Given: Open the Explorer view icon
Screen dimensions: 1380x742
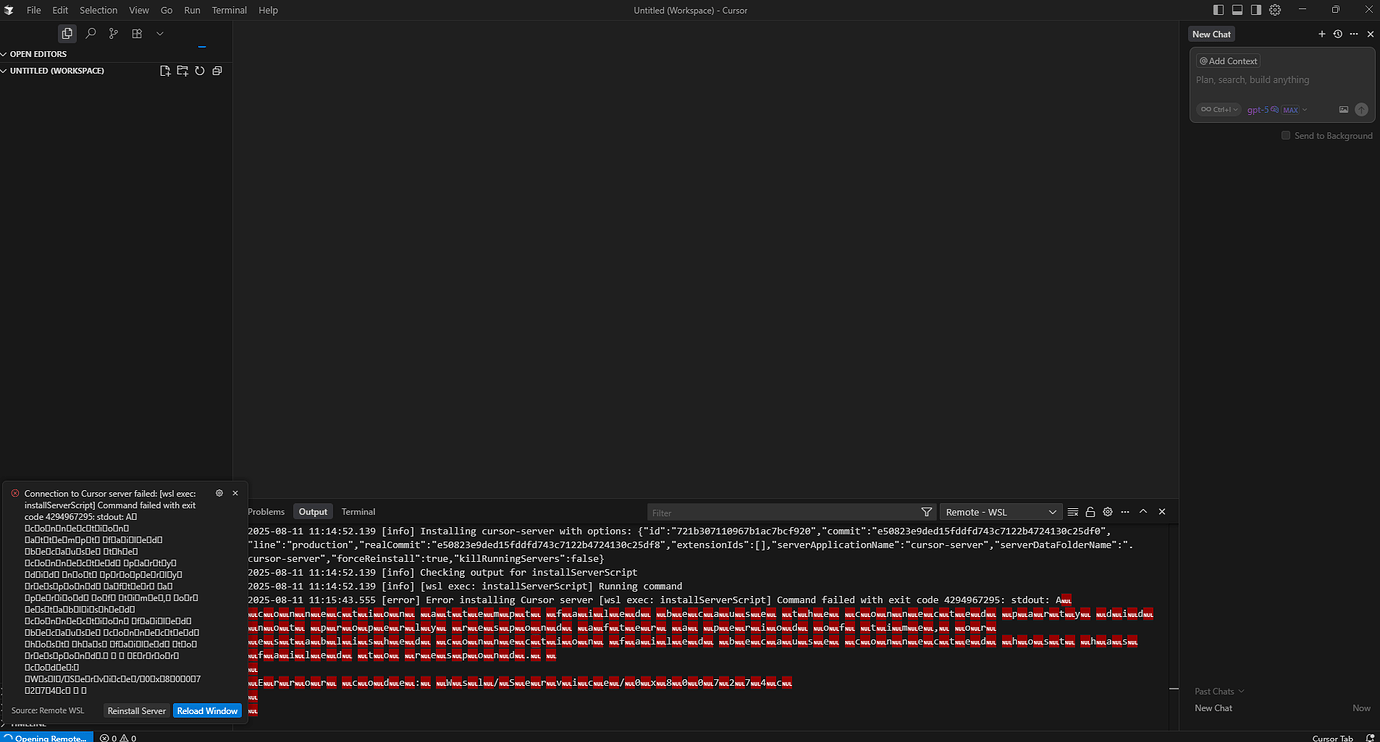Looking at the screenshot, I should 66,33.
